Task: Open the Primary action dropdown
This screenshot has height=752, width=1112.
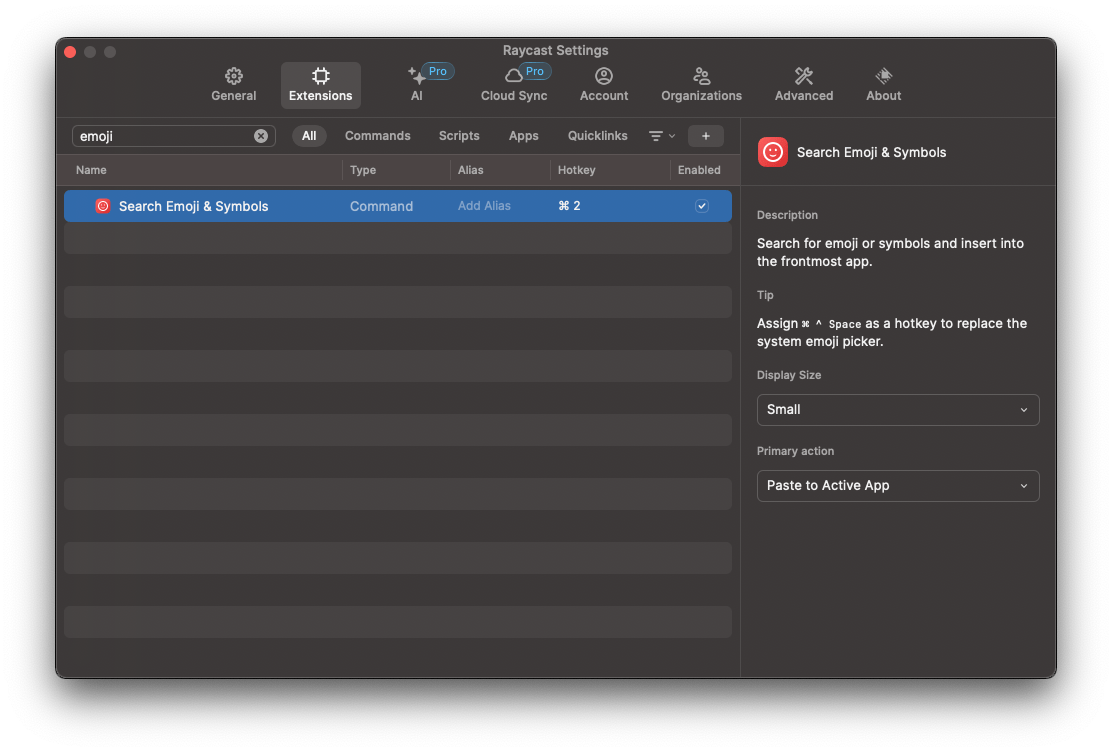Action: (898, 485)
